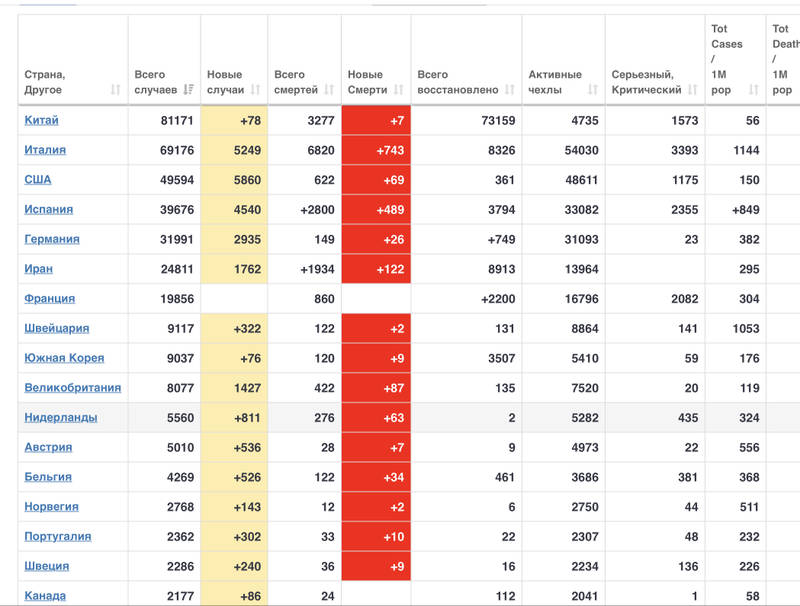Select the Южная Корея link

tap(64, 358)
